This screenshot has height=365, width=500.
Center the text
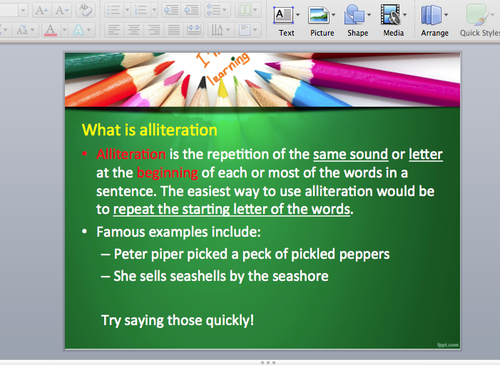tap(134, 30)
